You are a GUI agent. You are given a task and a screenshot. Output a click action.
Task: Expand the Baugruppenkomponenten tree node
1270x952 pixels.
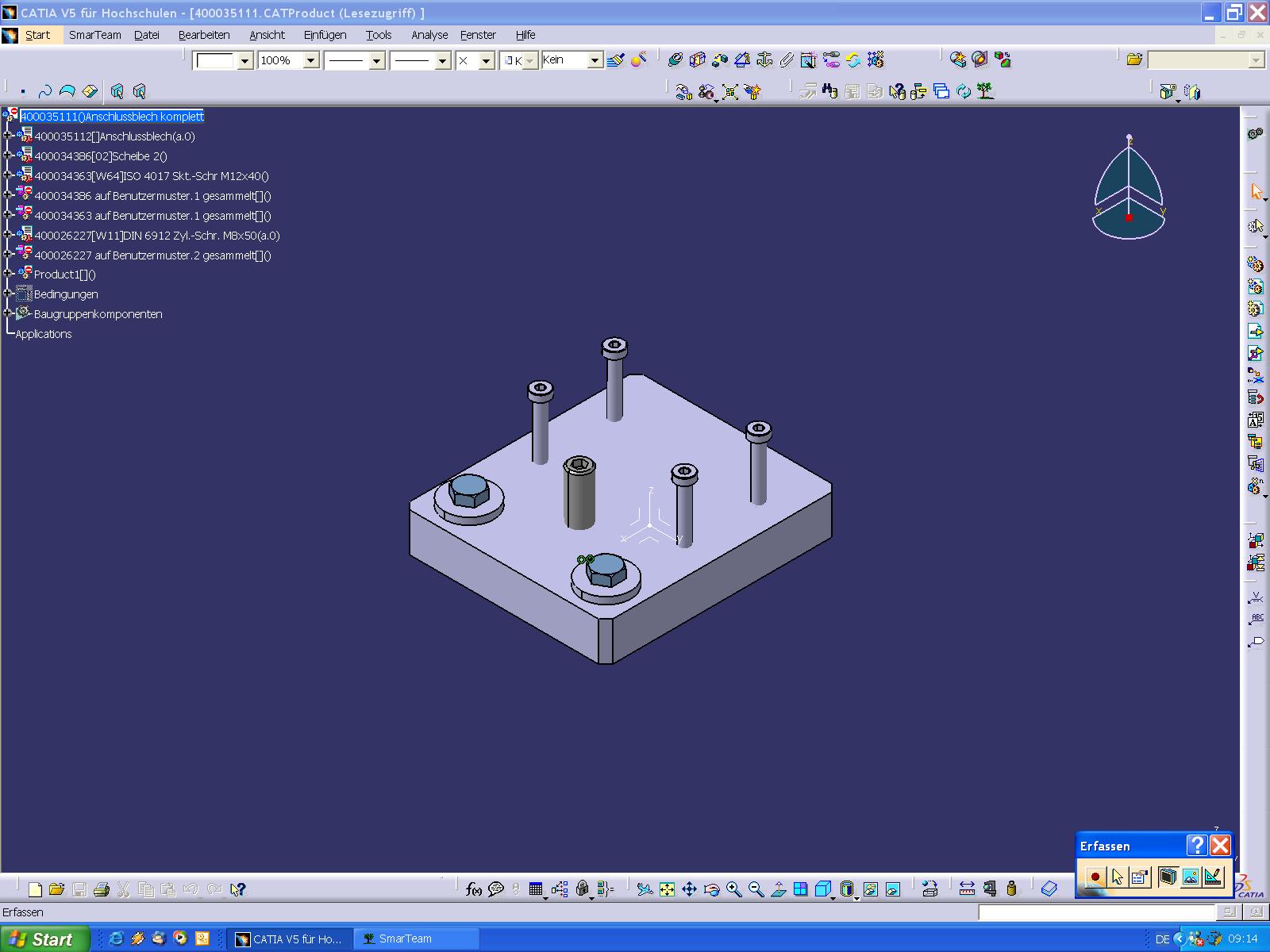[8, 313]
